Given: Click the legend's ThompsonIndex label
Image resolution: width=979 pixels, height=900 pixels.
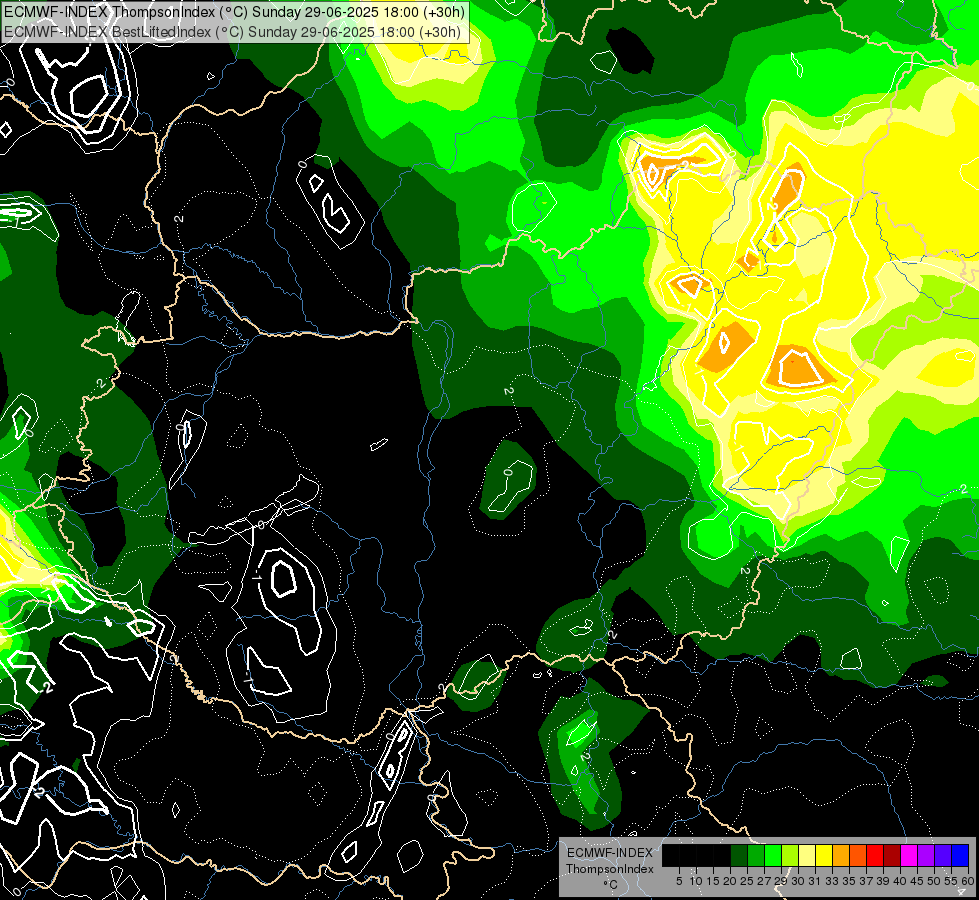Looking at the screenshot, I should (x=610, y=869).
